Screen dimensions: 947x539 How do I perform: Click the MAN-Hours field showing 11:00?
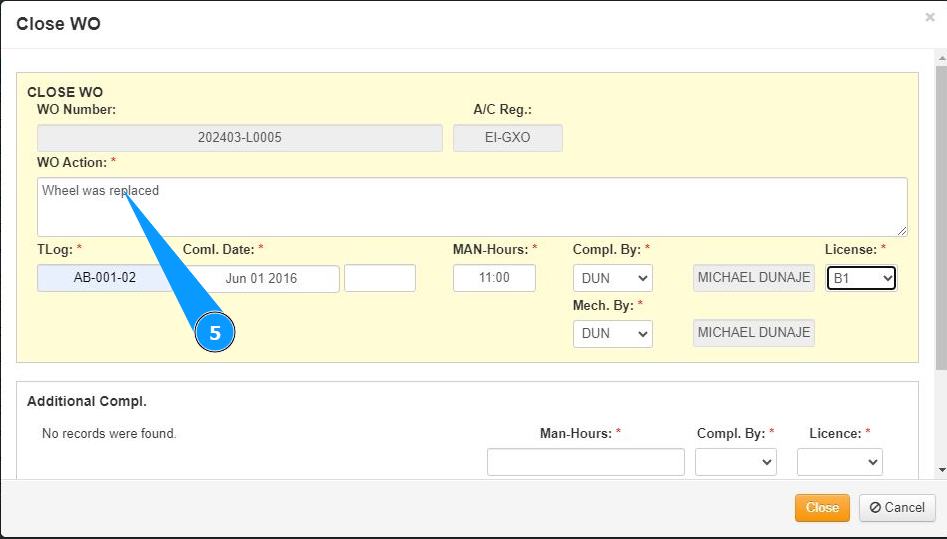(x=495, y=278)
